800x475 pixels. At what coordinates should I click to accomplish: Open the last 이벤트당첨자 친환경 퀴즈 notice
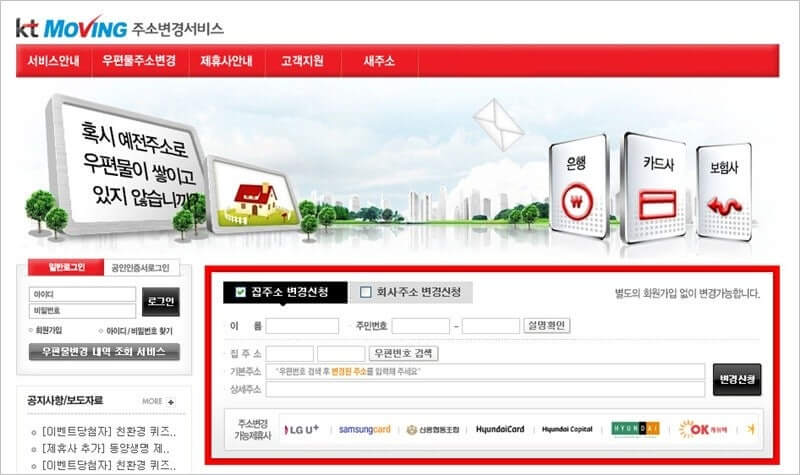coord(109,465)
